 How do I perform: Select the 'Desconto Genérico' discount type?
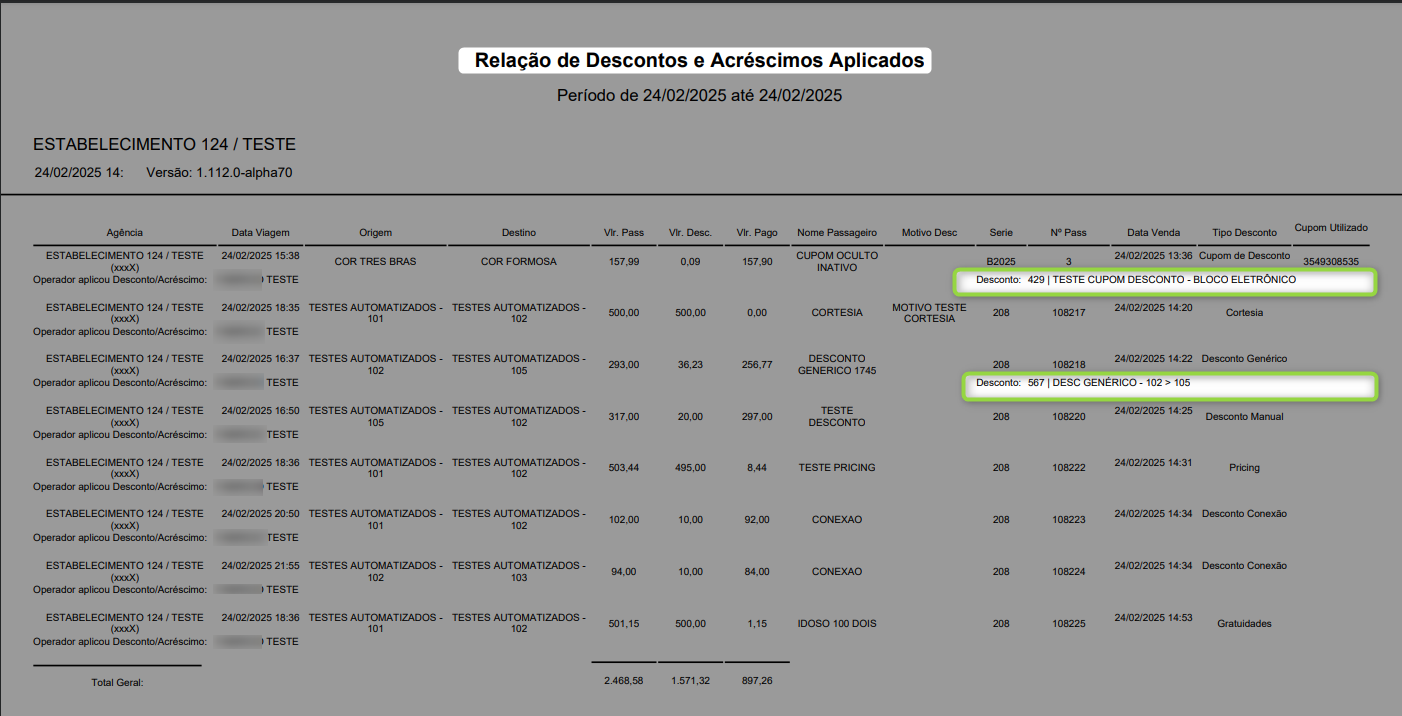click(x=1245, y=359)
